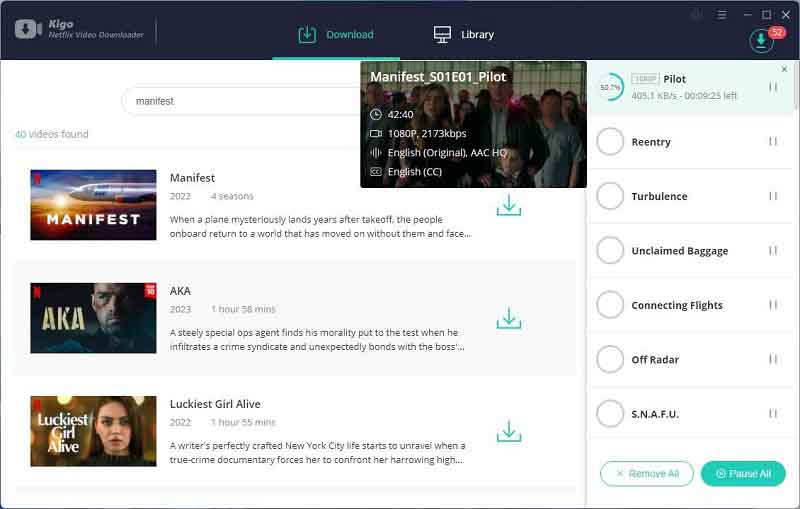
Task: Minimize the Kigo window
Action: pos(747,15)
